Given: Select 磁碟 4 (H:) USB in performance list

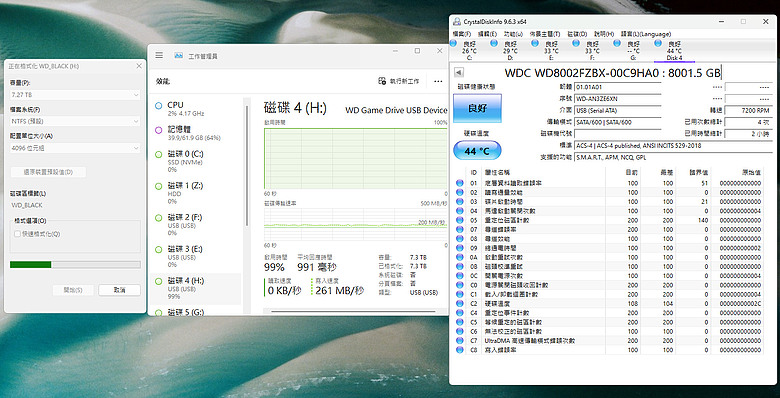Looking at the screenshot, I should (x=196, y=288).
